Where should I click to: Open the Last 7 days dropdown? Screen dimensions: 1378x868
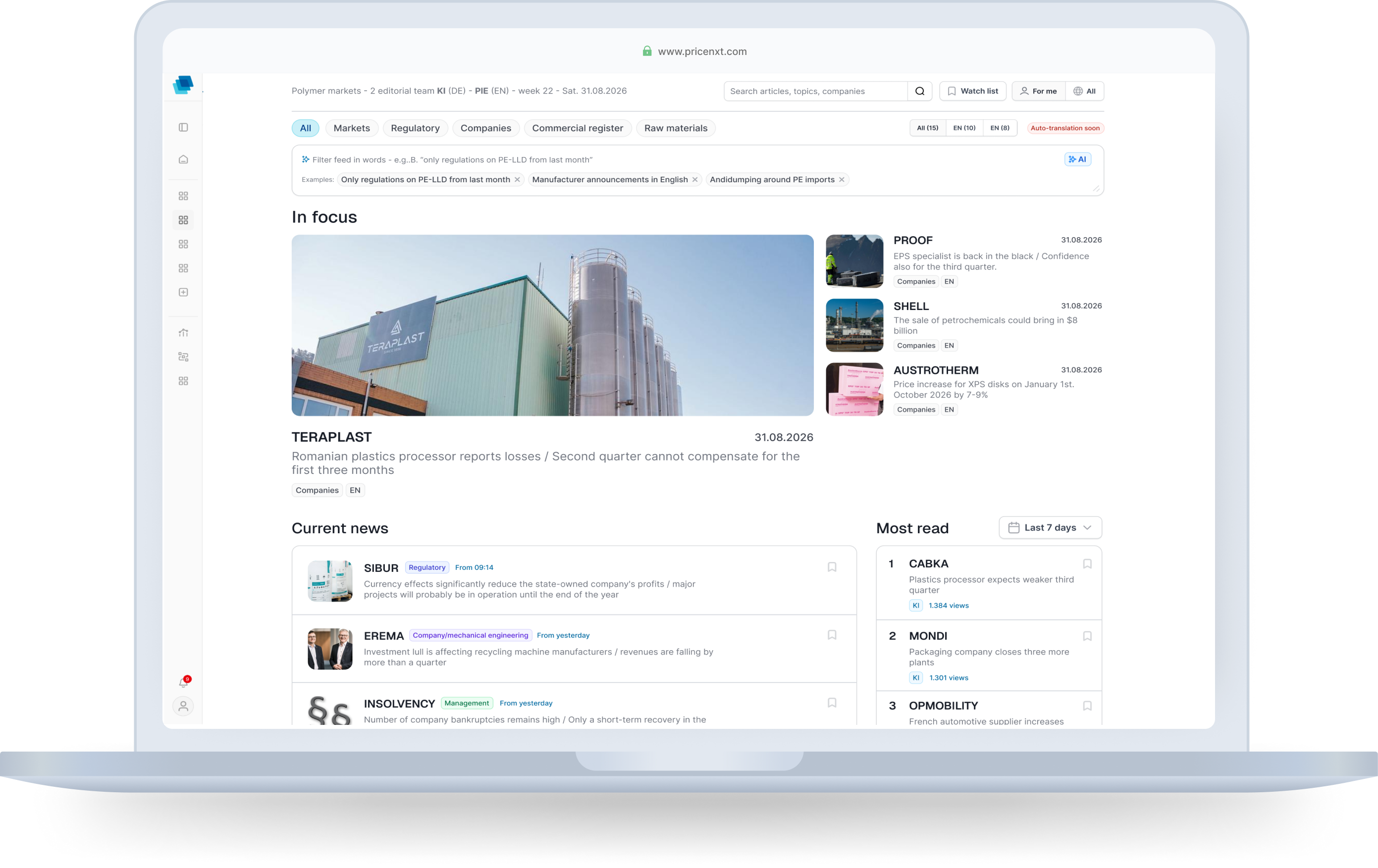(1050, 527)
